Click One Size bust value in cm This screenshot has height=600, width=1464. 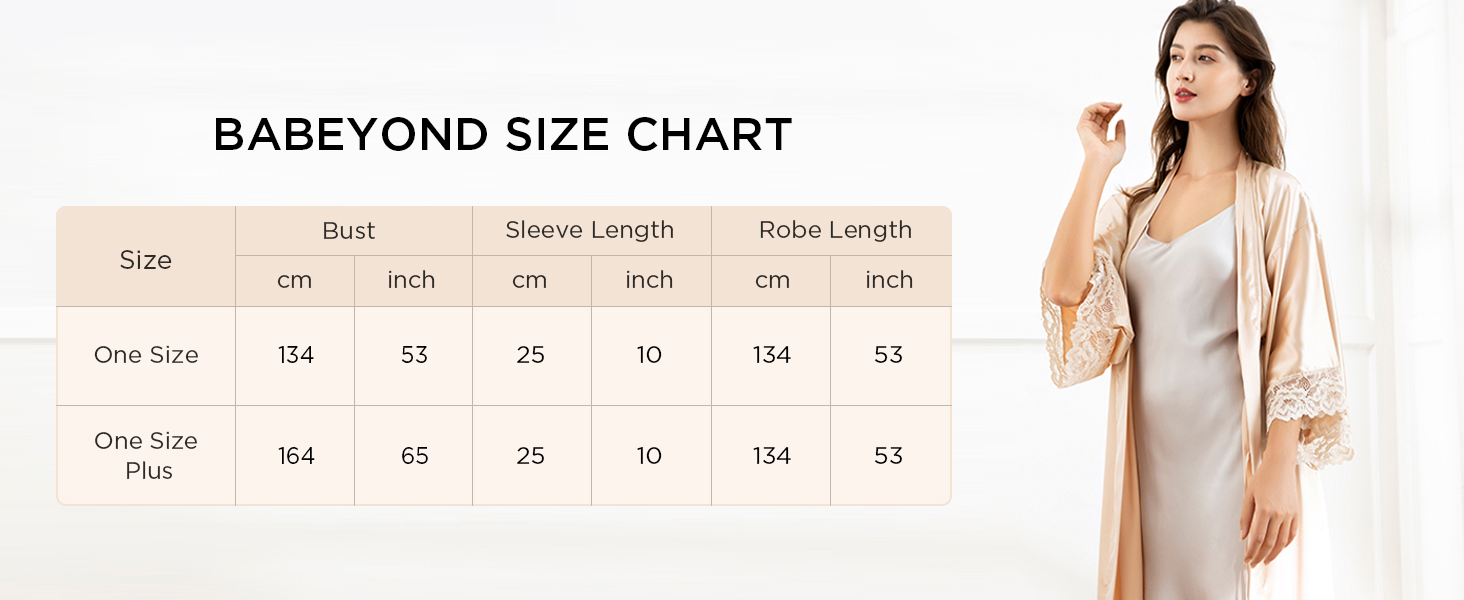(x=296, y=355)
